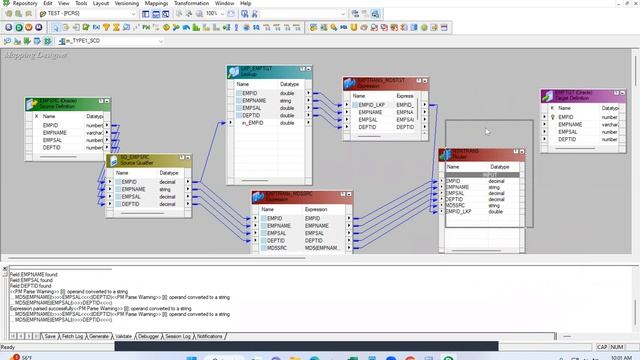Click the first output tab scroll arrow
The height and width of the screenshot is (360, 640).
[x=13, y=336]
